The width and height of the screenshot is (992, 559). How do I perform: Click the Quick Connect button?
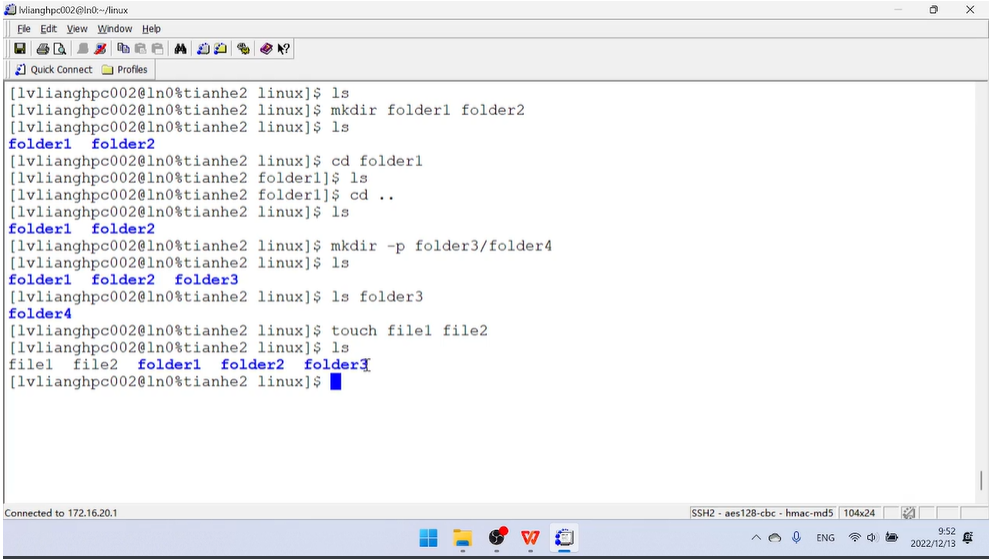[54, 70]
